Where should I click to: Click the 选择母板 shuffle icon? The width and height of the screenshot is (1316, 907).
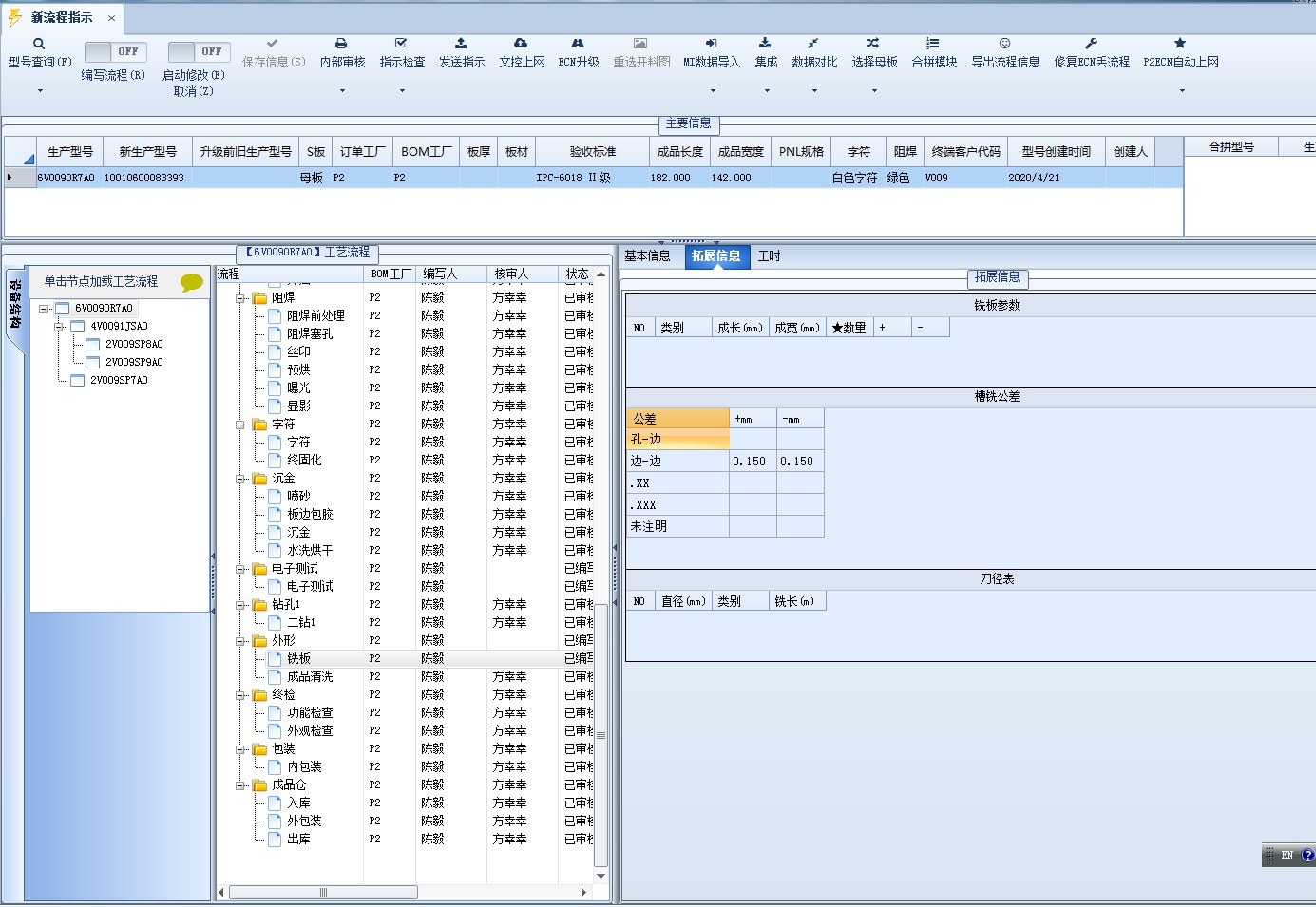click(873, 43)
